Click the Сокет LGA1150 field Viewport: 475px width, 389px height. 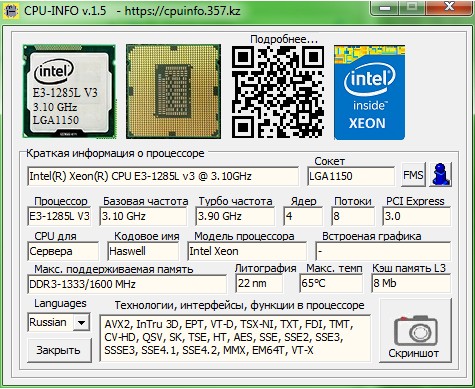pyautogui.click(x=351, y=176)
